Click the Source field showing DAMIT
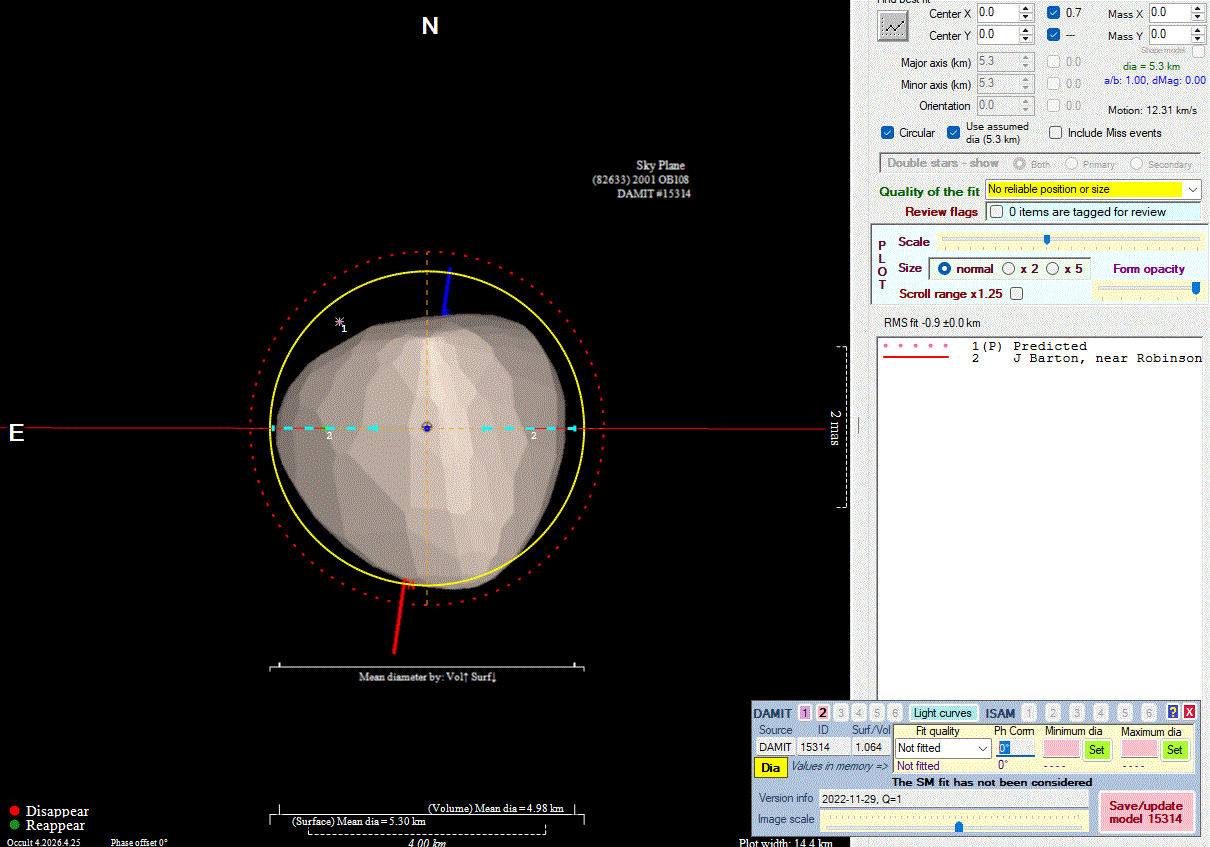 click(x=775, y=748)
